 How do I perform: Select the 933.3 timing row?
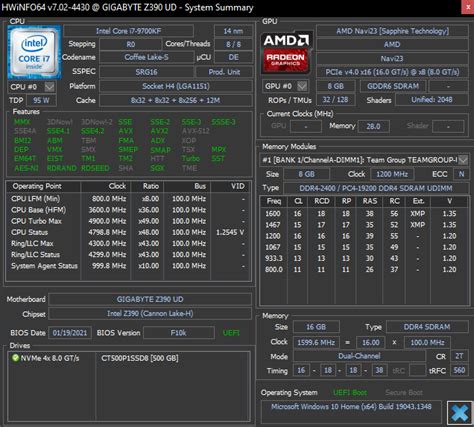click(364, 258)
